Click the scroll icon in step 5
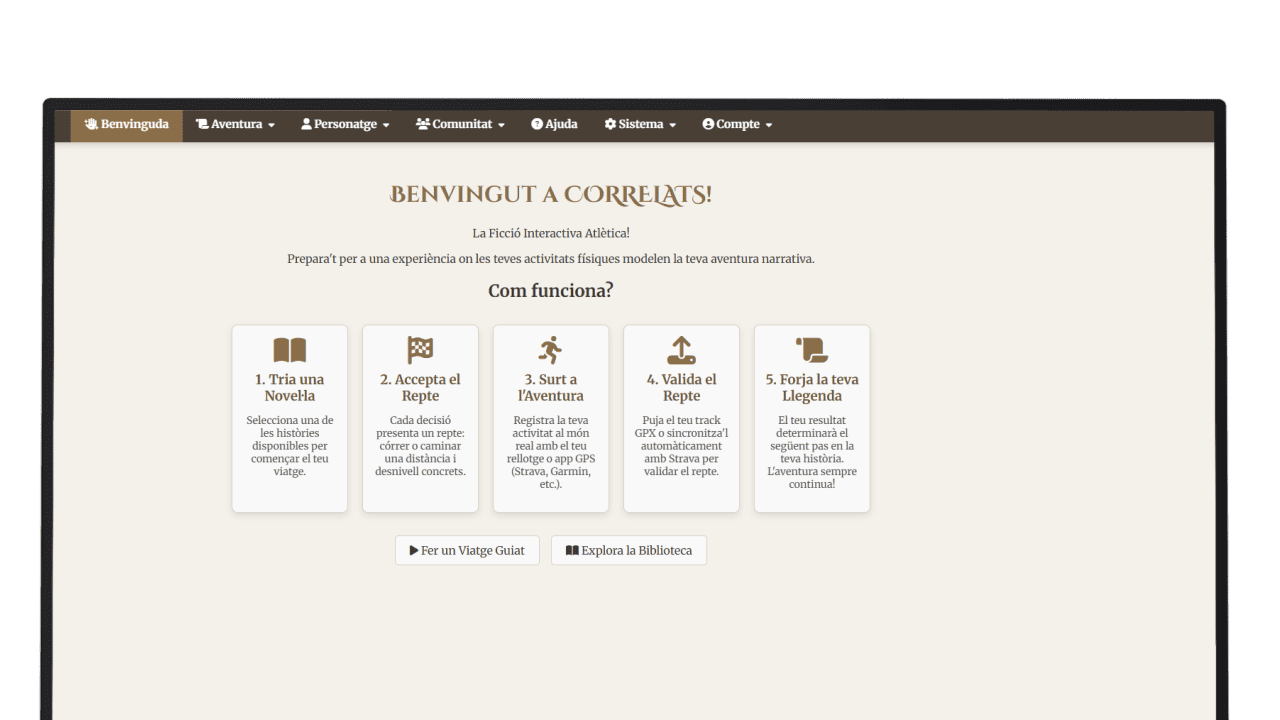Screen dimensions: 1280x720 click(x=811, y=350)
